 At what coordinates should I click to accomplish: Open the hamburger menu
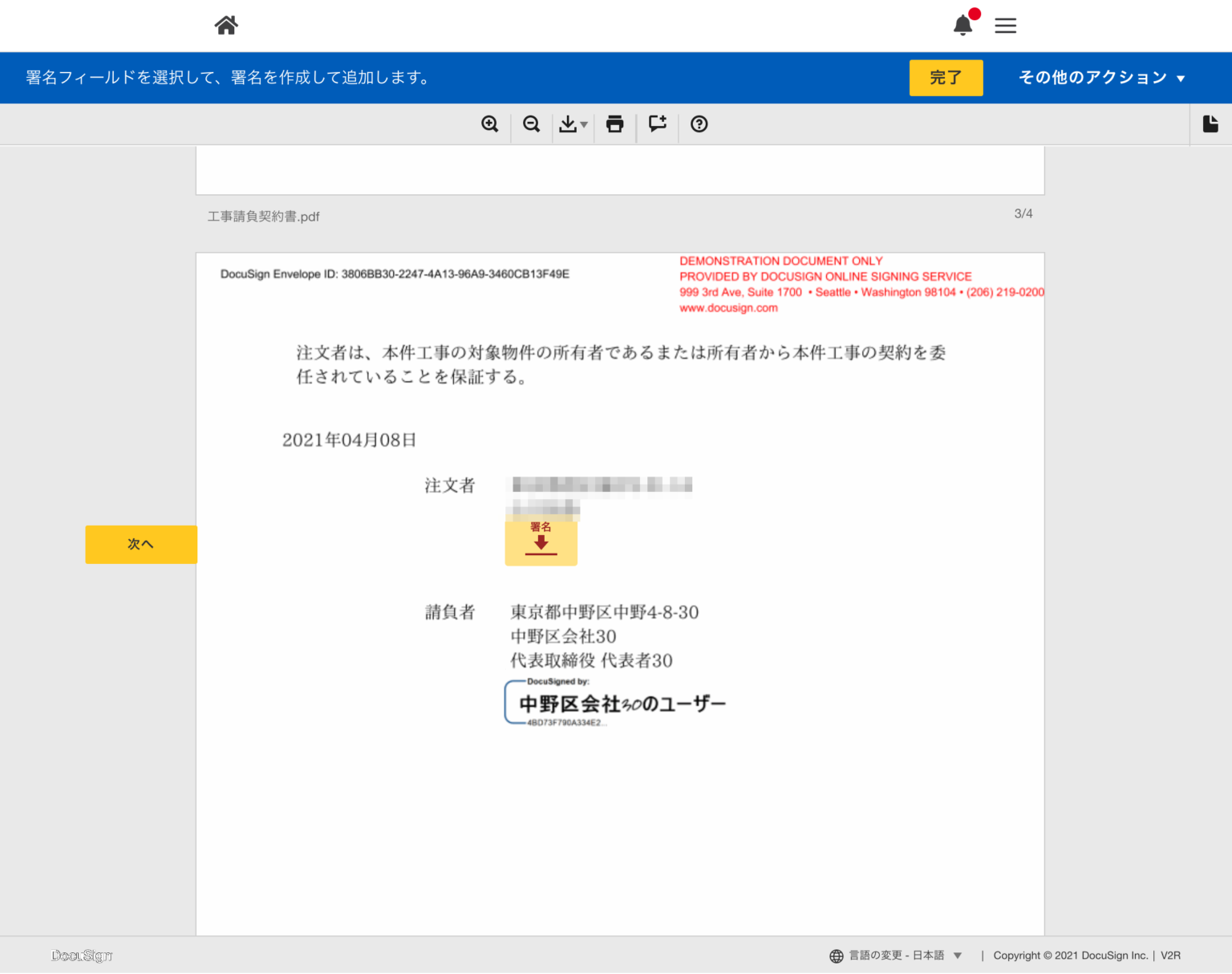(1005, 25)
